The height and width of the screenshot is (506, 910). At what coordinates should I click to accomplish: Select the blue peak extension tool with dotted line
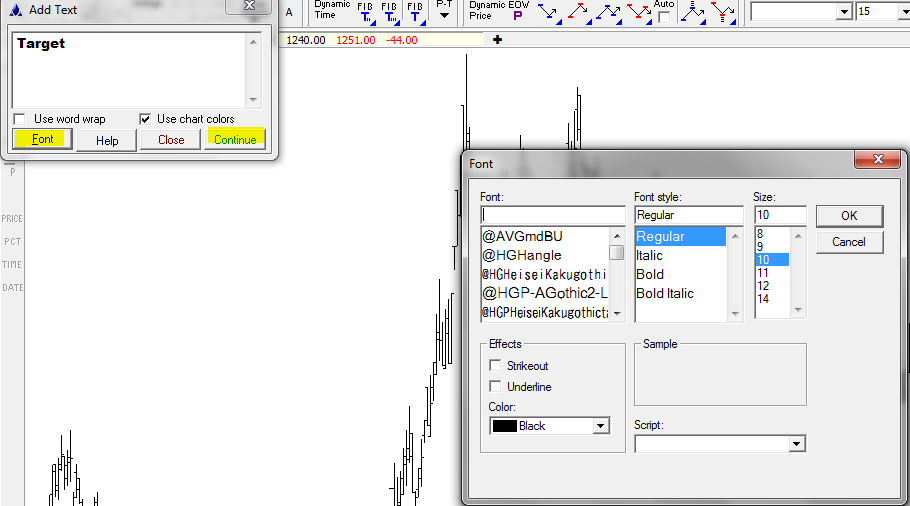click(693, 13)
